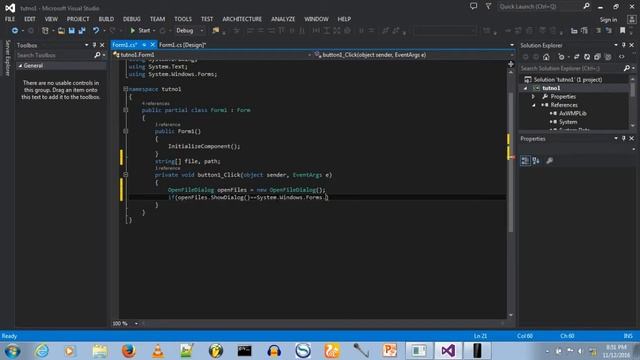Click the Solution Explorer Home icon

coord(546,57)
